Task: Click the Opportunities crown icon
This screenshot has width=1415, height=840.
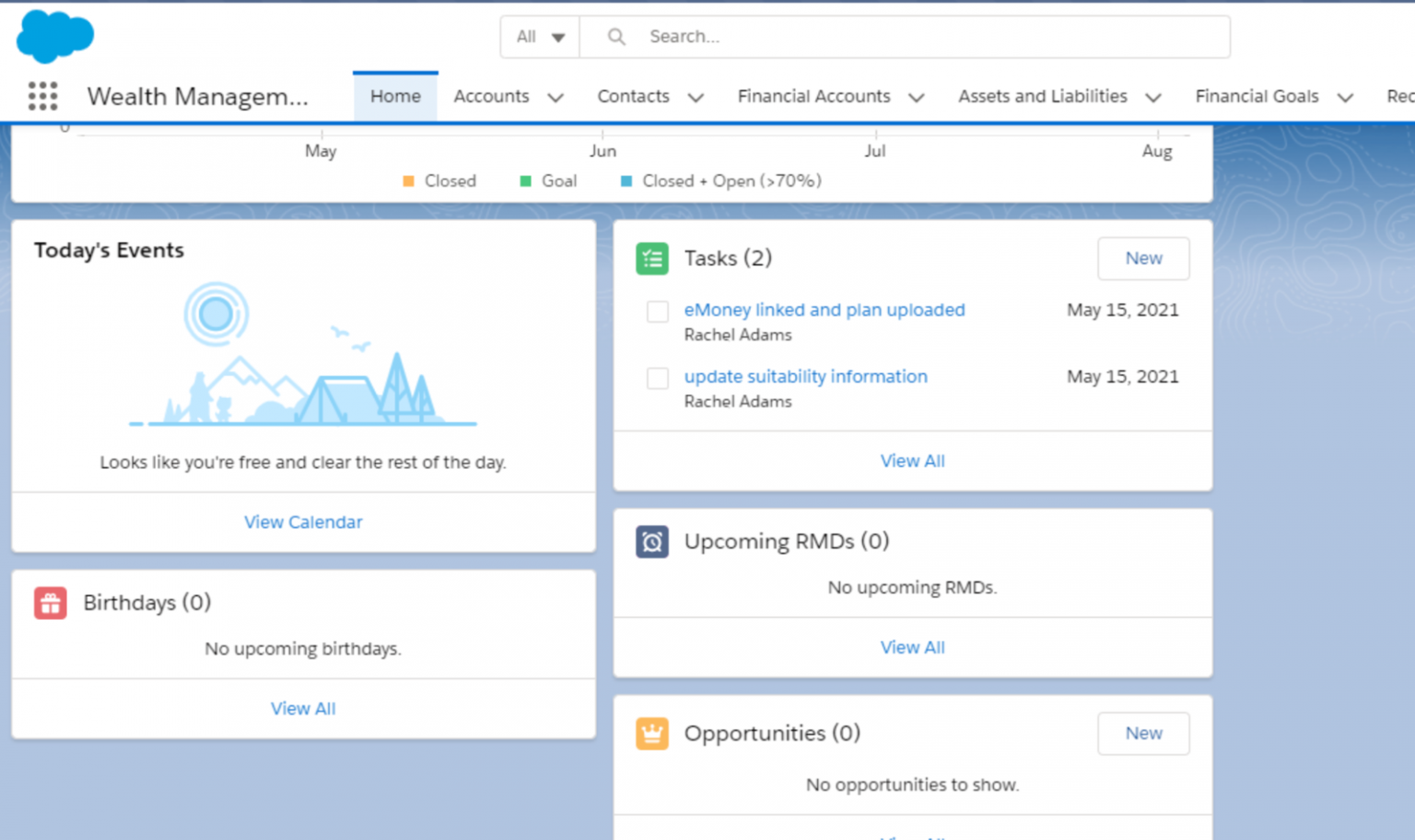Action: tap(652, 733)
